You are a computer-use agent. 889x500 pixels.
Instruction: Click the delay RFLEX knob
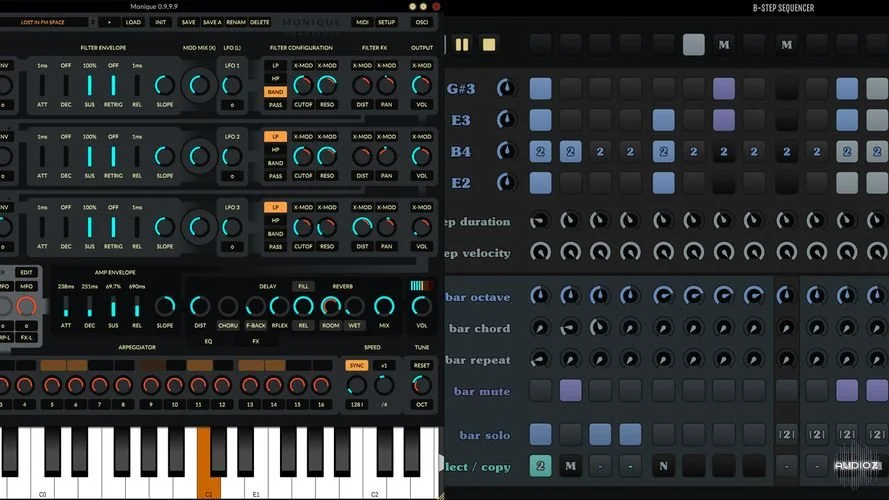(279, 306)
